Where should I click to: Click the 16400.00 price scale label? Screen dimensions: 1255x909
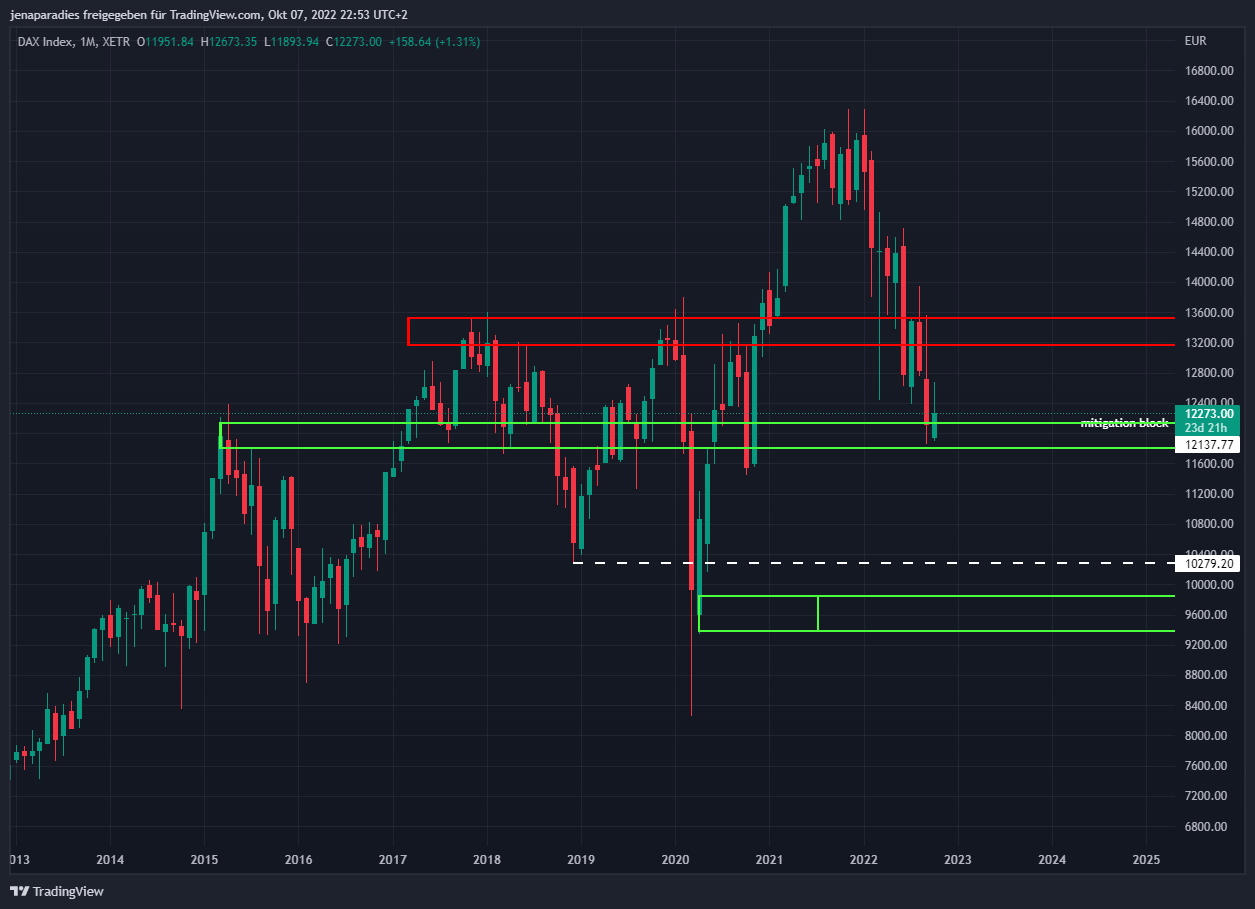pos(1207,101)
